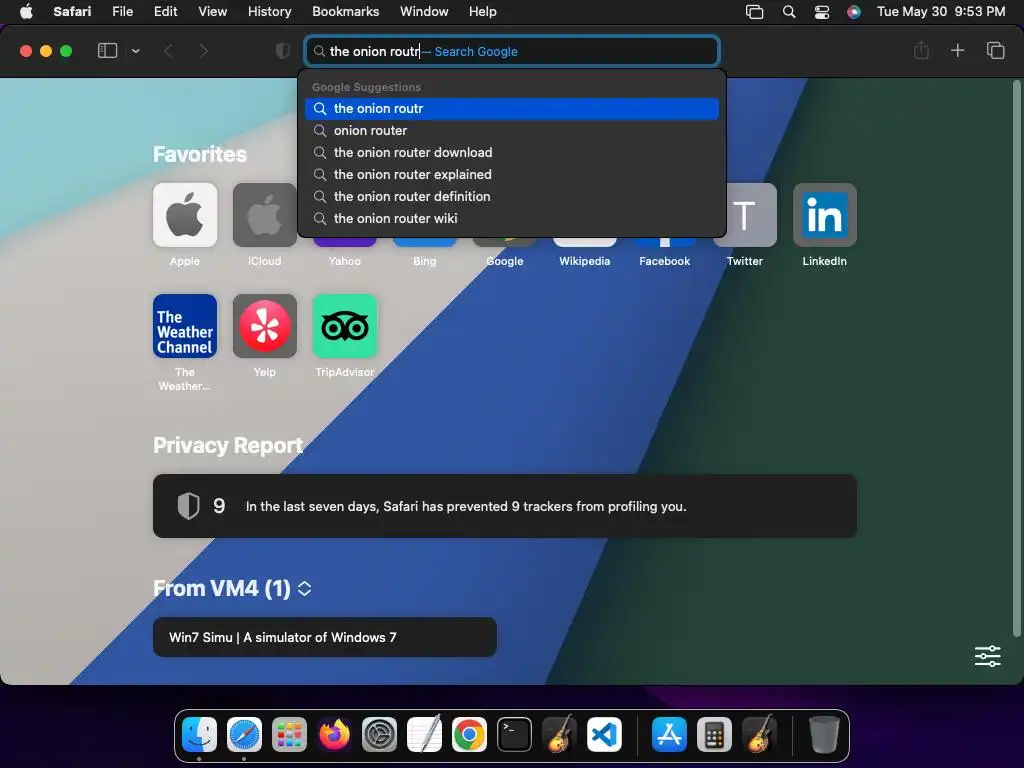Click in the Smart Search address field
This screenshot has height=768, width=1024.
click(512, 51)
